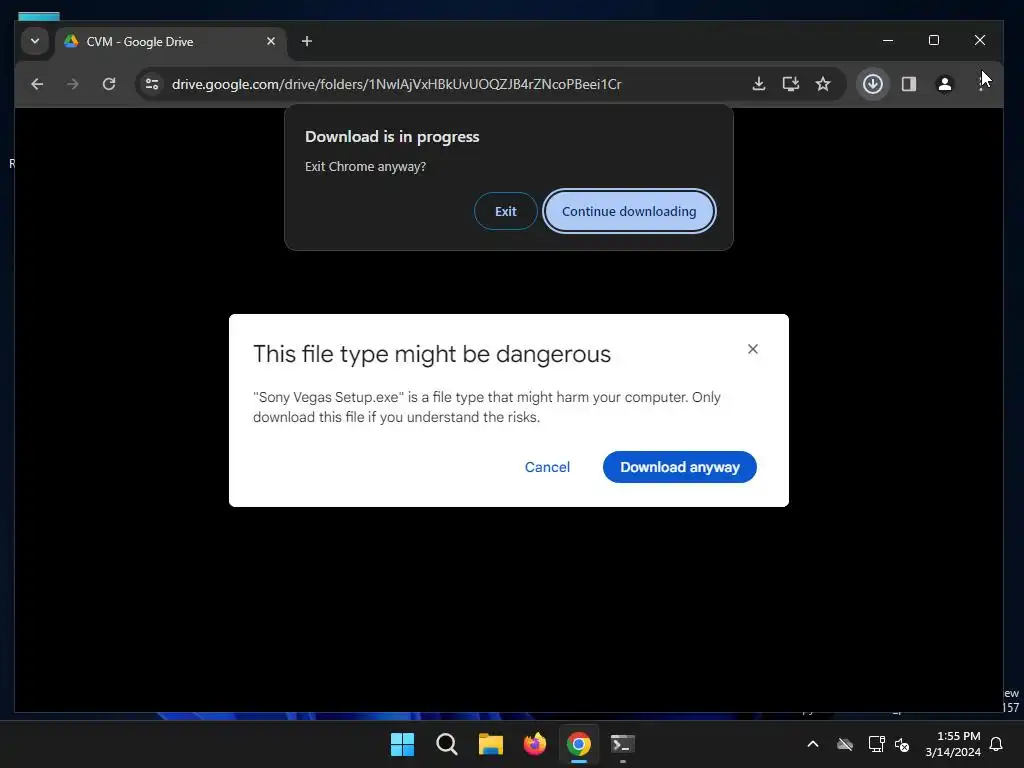Open the clock showing 1:55 PM
The width and height of the screenshot is (1024, 768).
953,744
